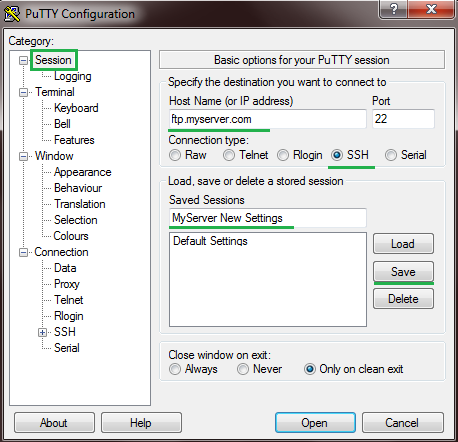The image size is (458, 442).
Task: Click the title bar help question mark
Action: 393,9
